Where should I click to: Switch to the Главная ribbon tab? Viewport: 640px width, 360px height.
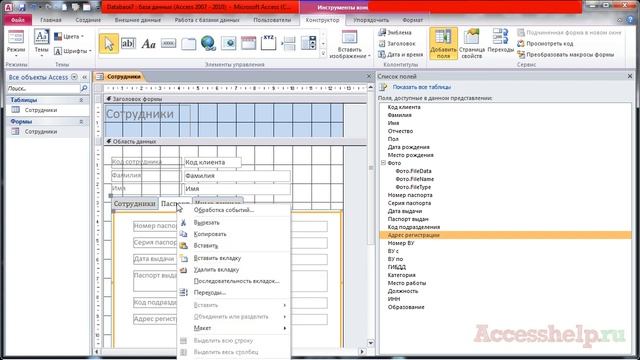tap(51, 20)
